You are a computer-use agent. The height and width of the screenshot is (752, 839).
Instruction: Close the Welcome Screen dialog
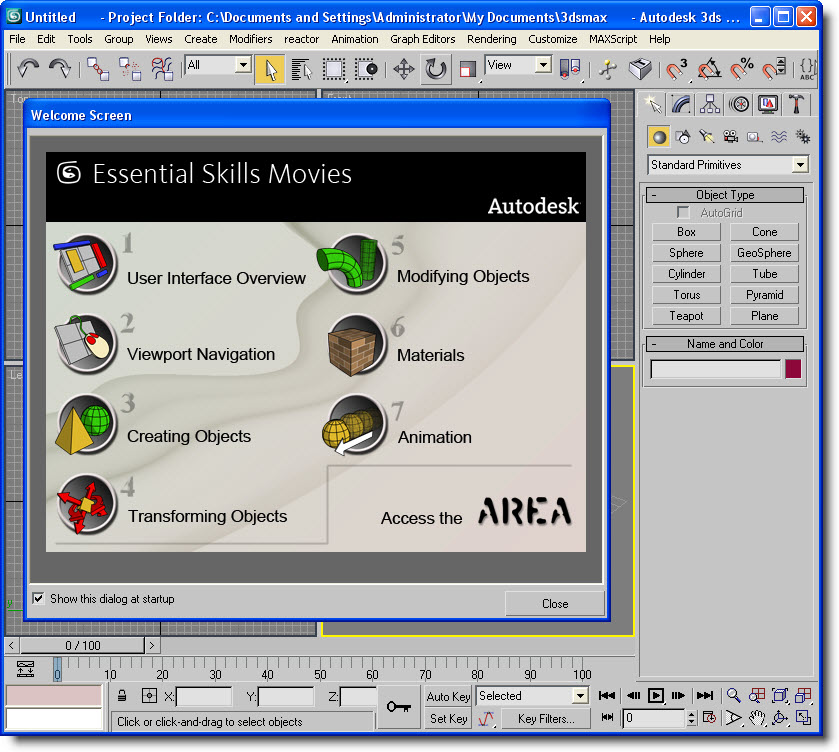pyautogui.click(x=554, y=603)
